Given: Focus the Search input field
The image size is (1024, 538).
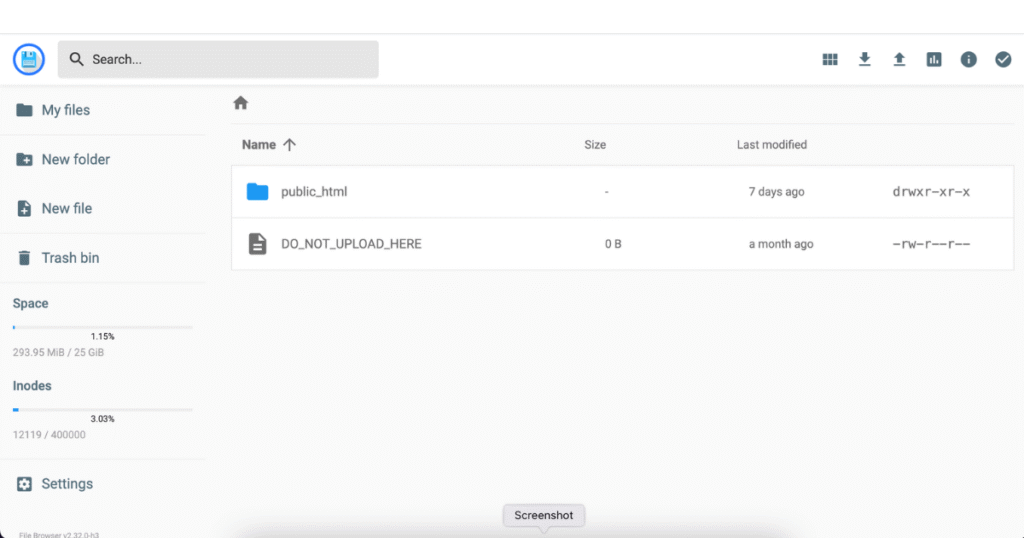Looking at the screenshot, I should (218, 59).
